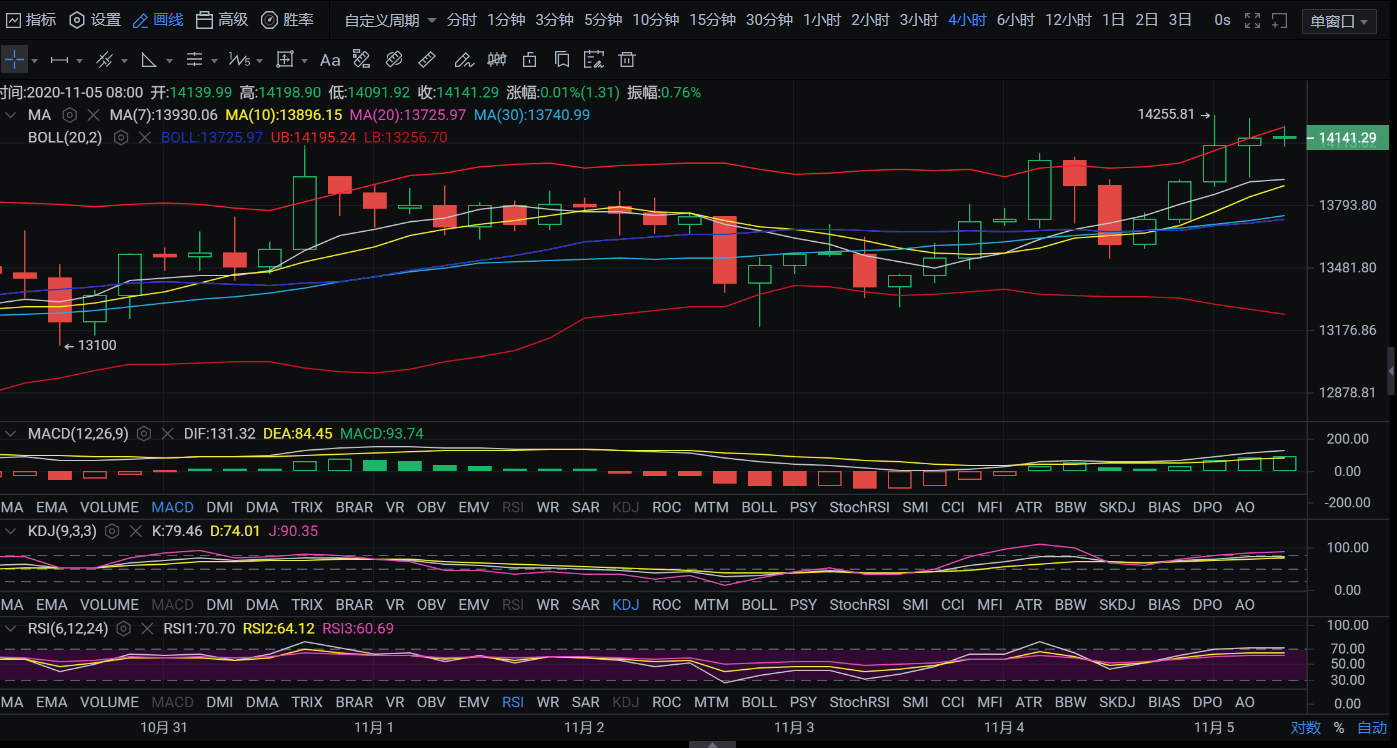Open settings gear for KDJ(9,3,3)
Viewport: 1397px width, 748px height.
(x=112, y=531)
